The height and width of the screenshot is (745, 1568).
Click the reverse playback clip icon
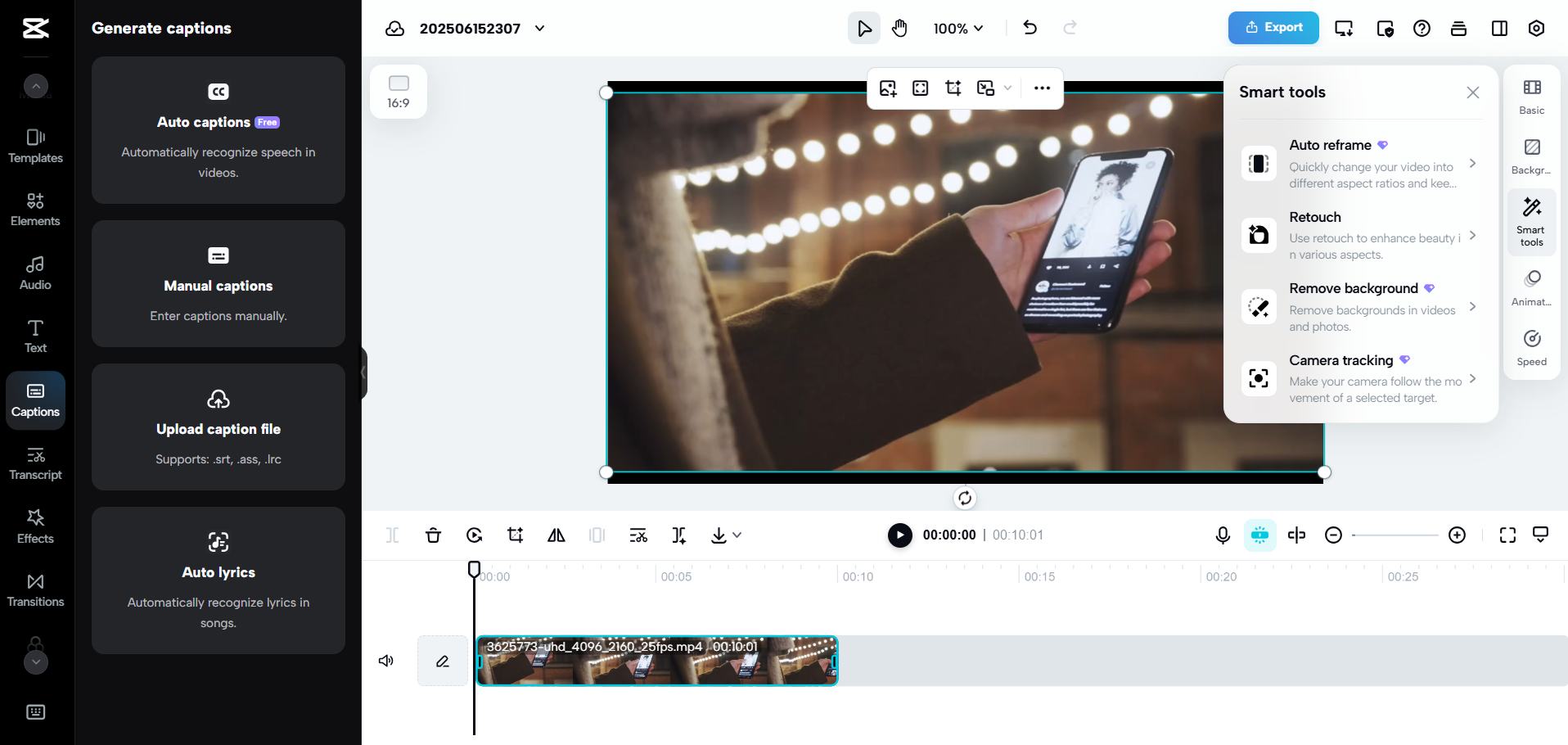475,535
